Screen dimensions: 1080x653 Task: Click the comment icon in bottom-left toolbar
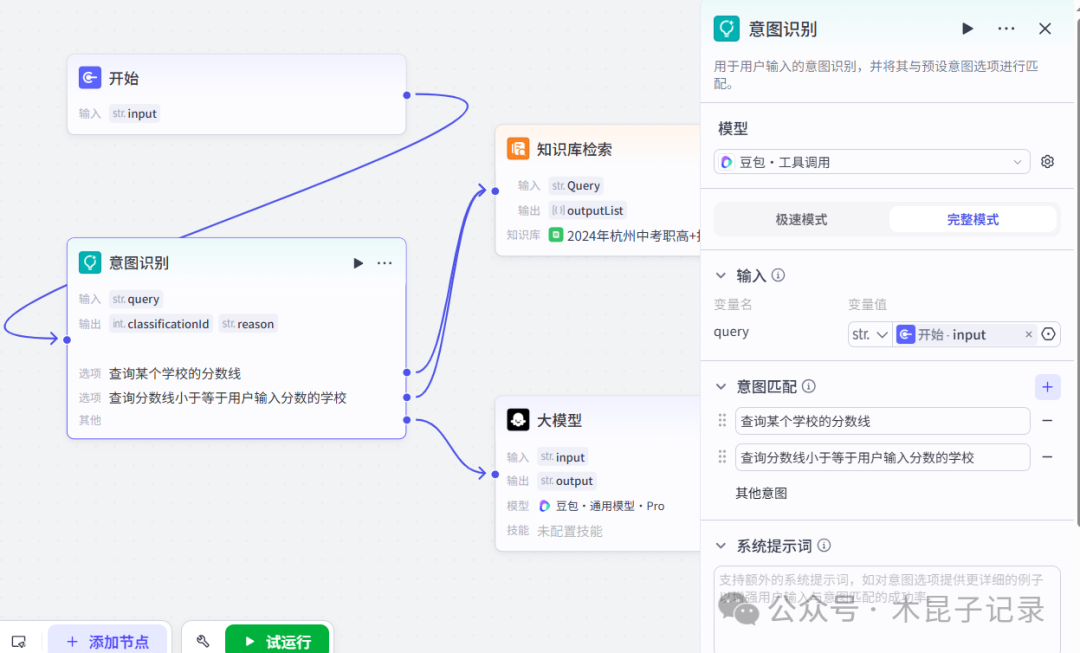point(19,640)
